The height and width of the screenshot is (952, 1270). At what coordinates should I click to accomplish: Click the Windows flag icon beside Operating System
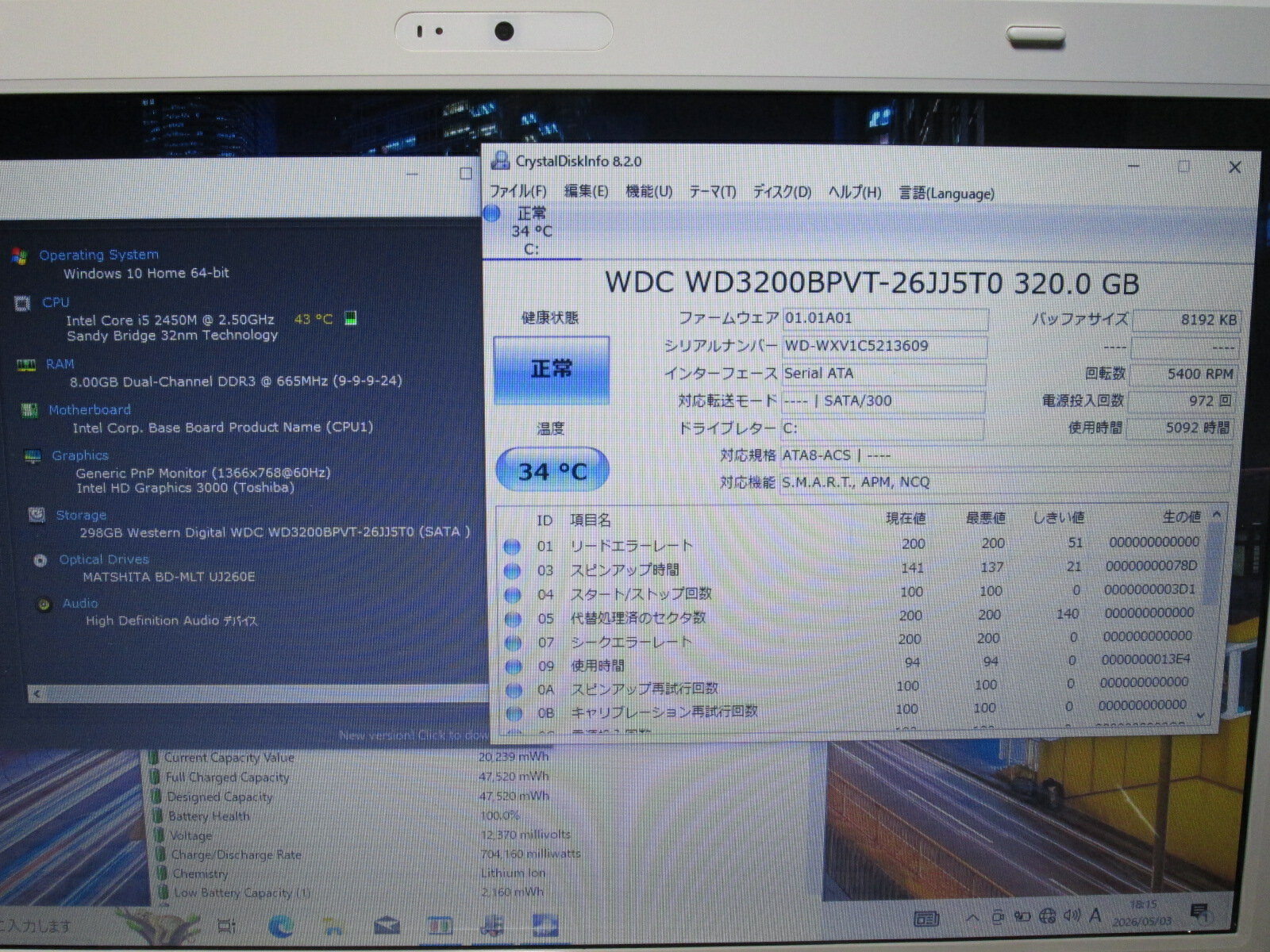pos(20,255)
